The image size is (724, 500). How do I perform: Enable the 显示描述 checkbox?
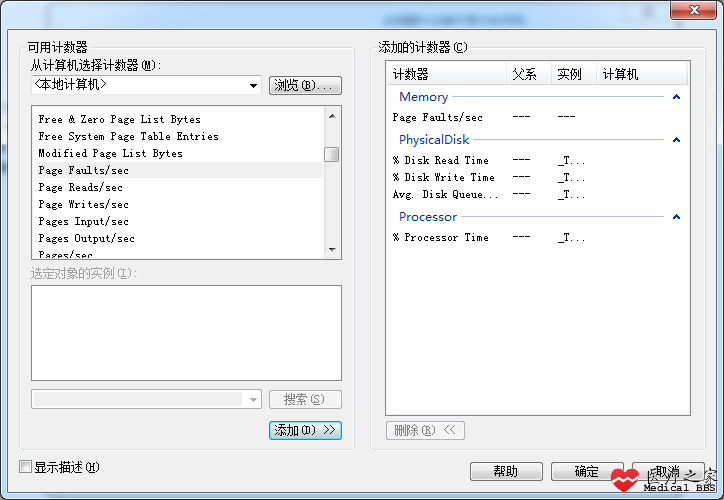25,467
